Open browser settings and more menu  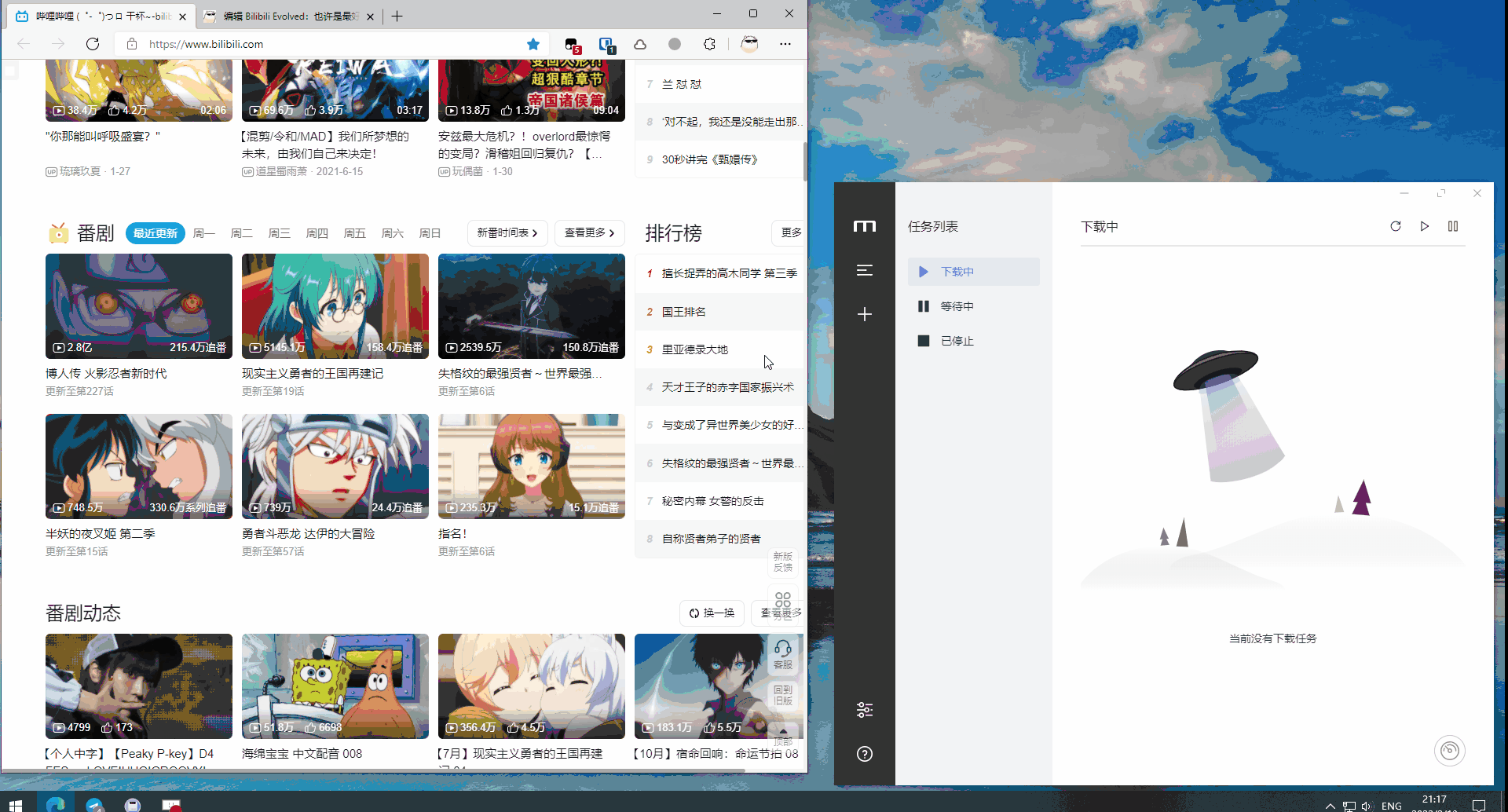pyautogui.click(x=785, y=44)
